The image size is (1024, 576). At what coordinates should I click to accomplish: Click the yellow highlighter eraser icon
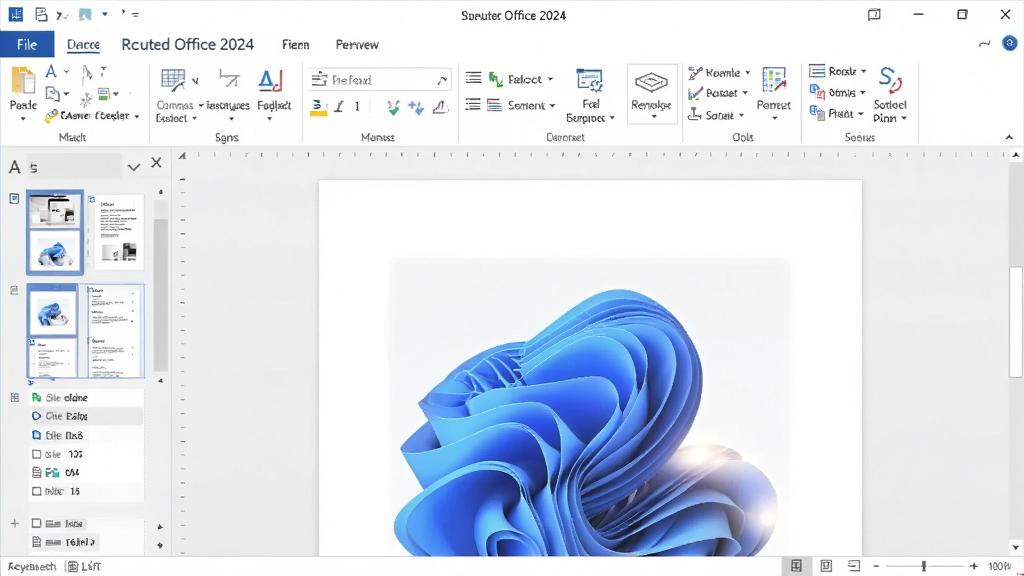[x=51, y=116]
